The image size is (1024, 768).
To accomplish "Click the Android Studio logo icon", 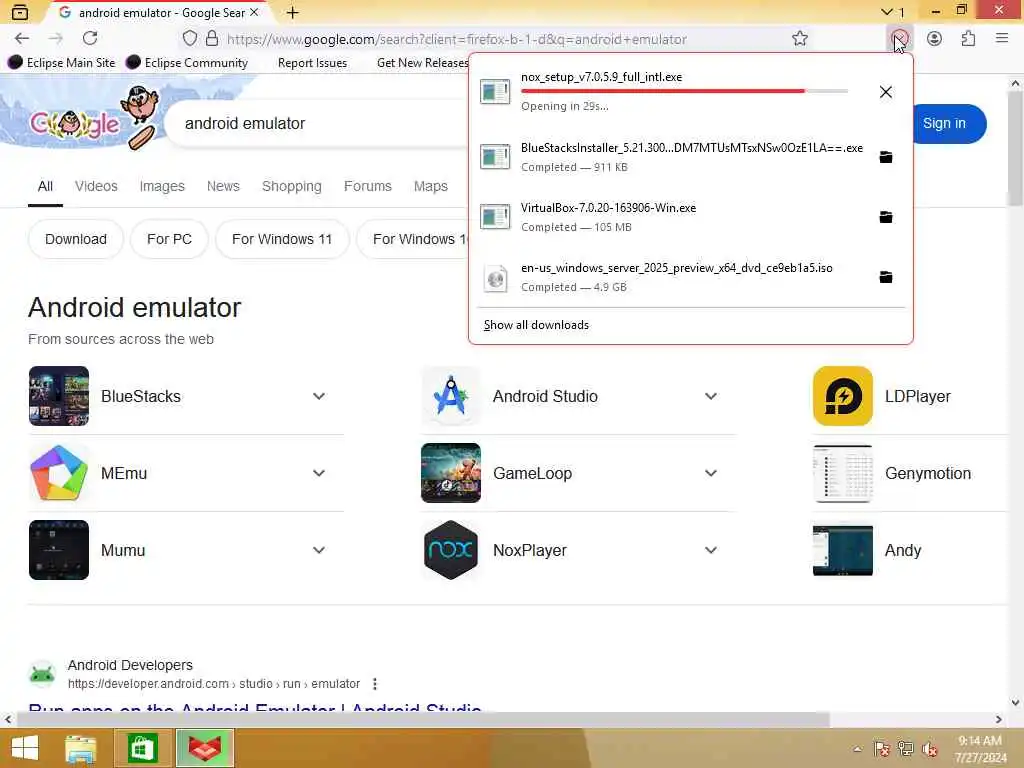I will coord(451,396).
